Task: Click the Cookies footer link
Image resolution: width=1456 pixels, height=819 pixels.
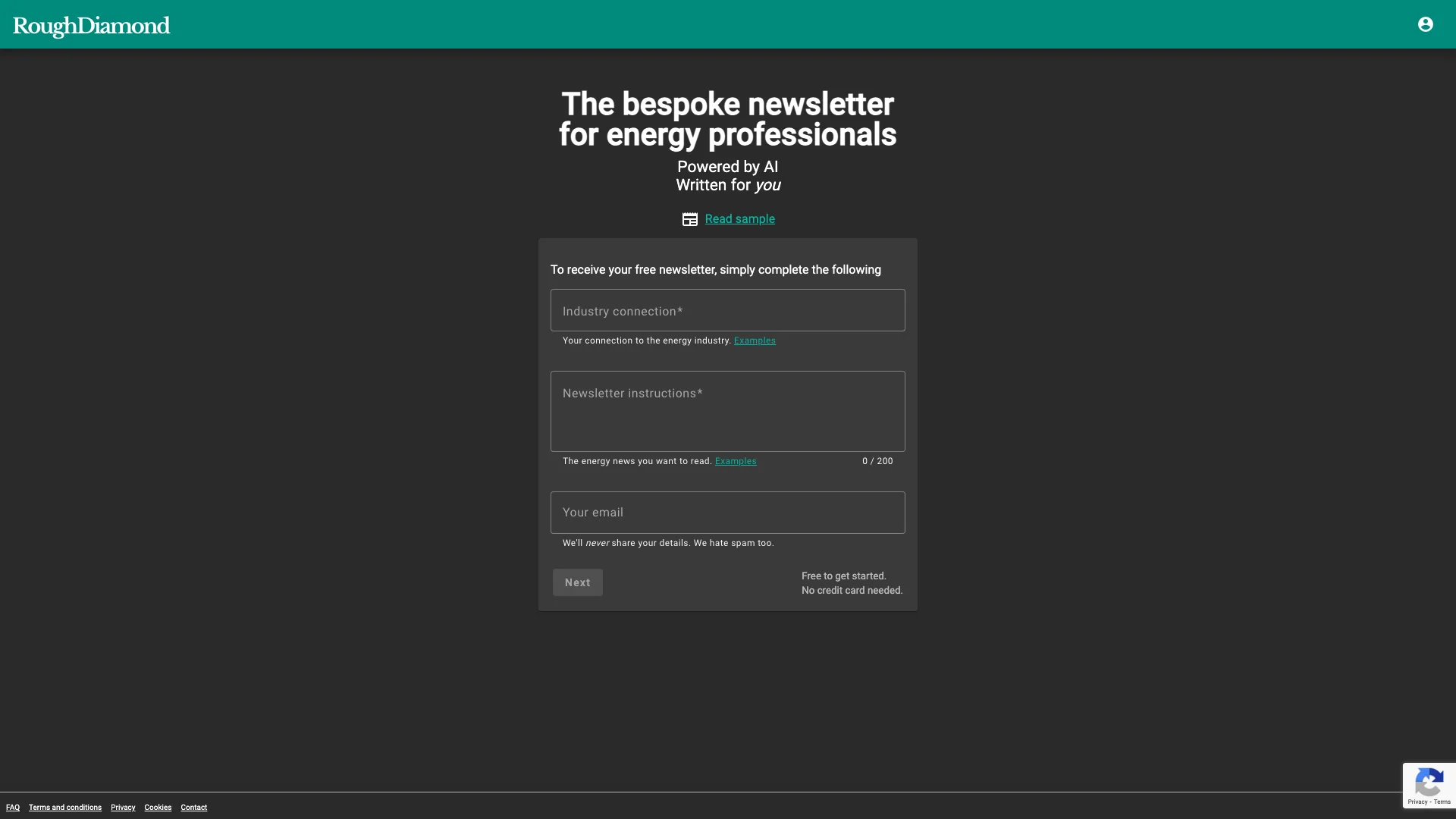Action: point(157,807)
